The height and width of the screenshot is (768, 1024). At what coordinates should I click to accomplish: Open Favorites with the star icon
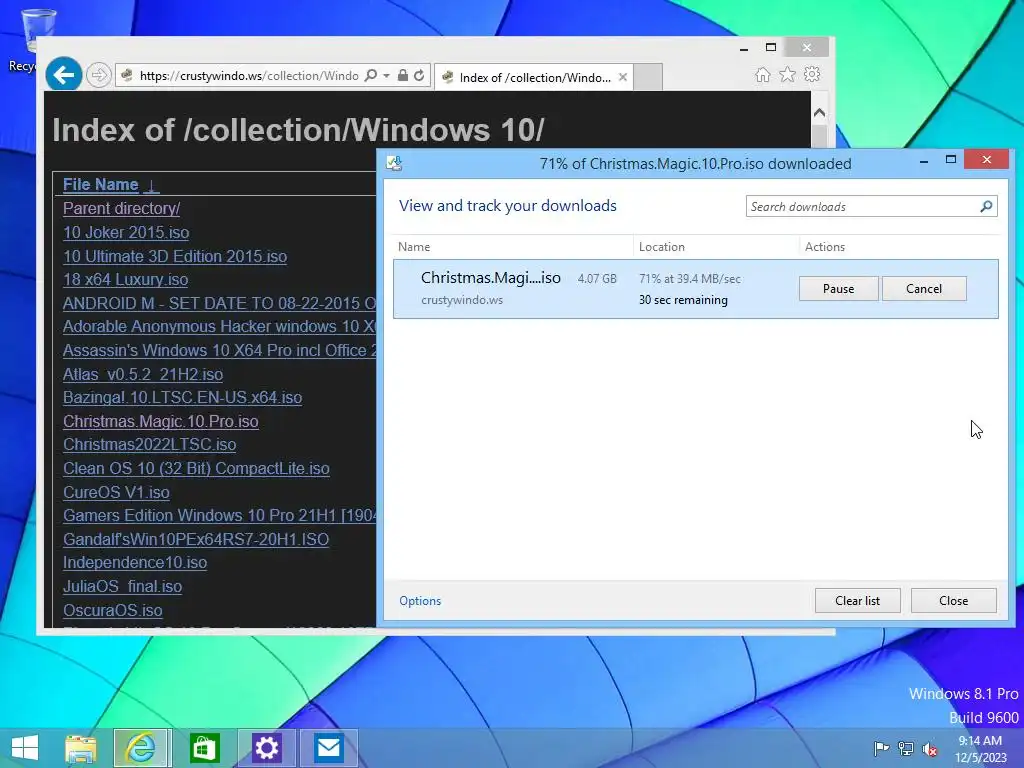tap(788, 74)
